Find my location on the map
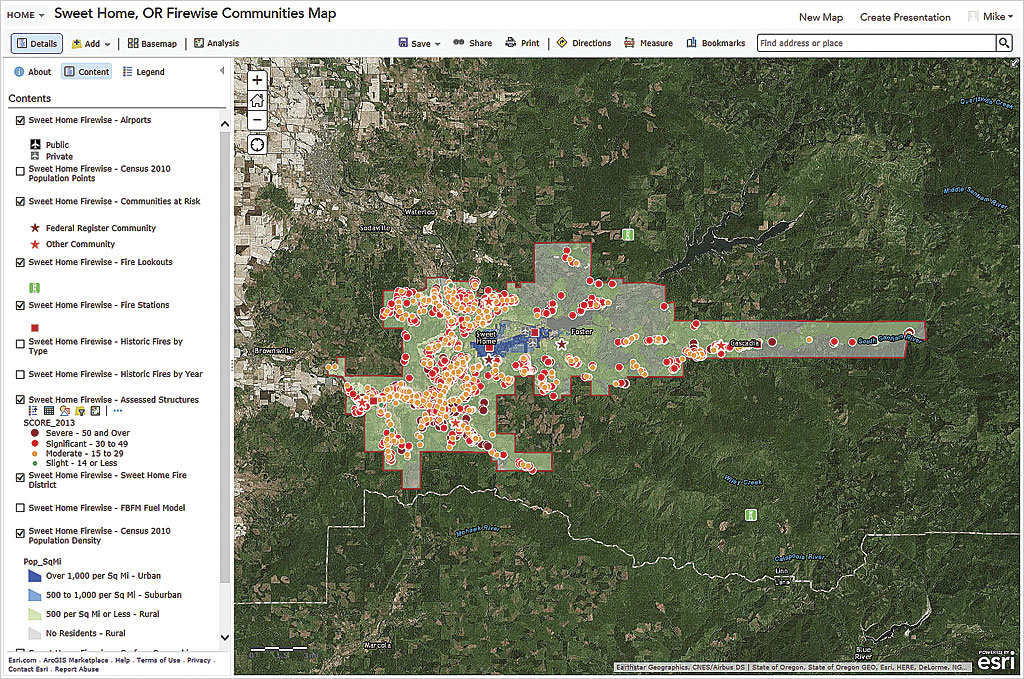 click(257, 144)
